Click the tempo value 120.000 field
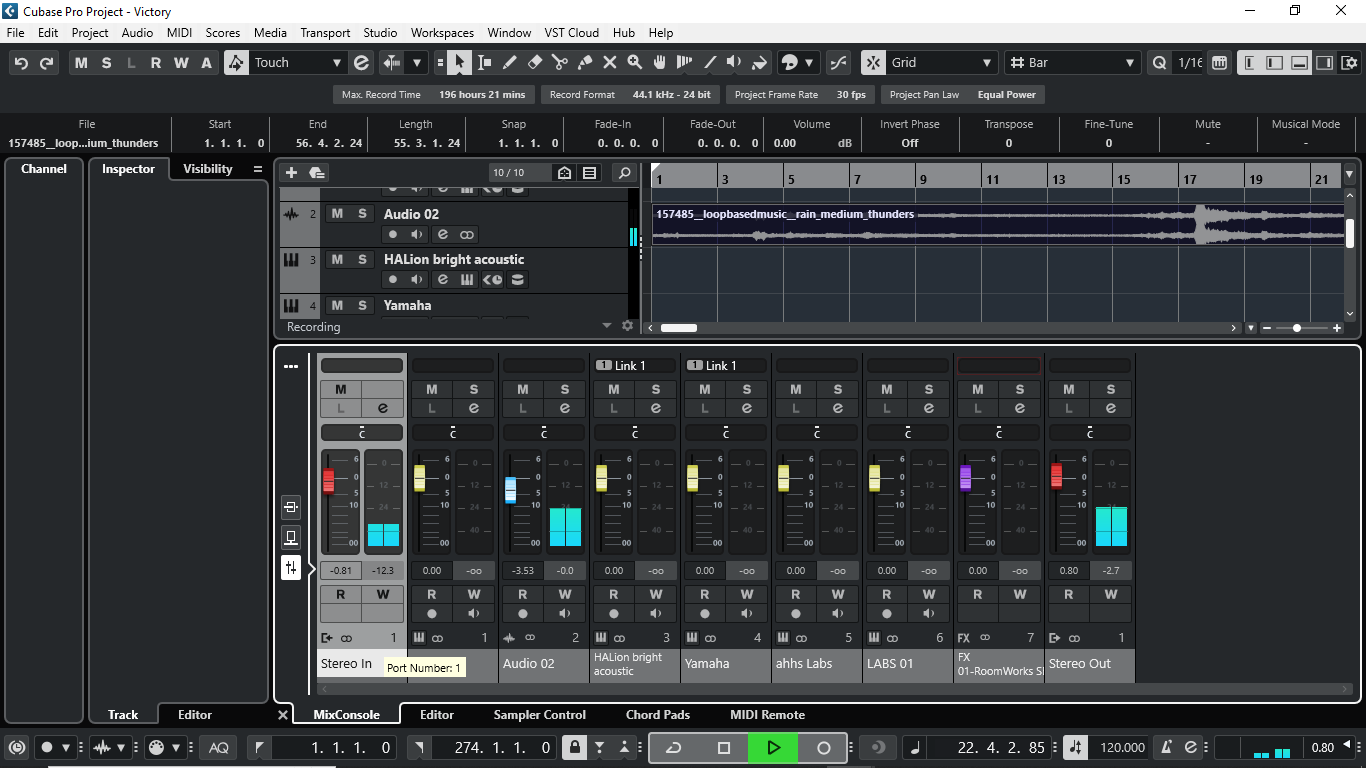Screen dimensions: 1366x768 1122,748
